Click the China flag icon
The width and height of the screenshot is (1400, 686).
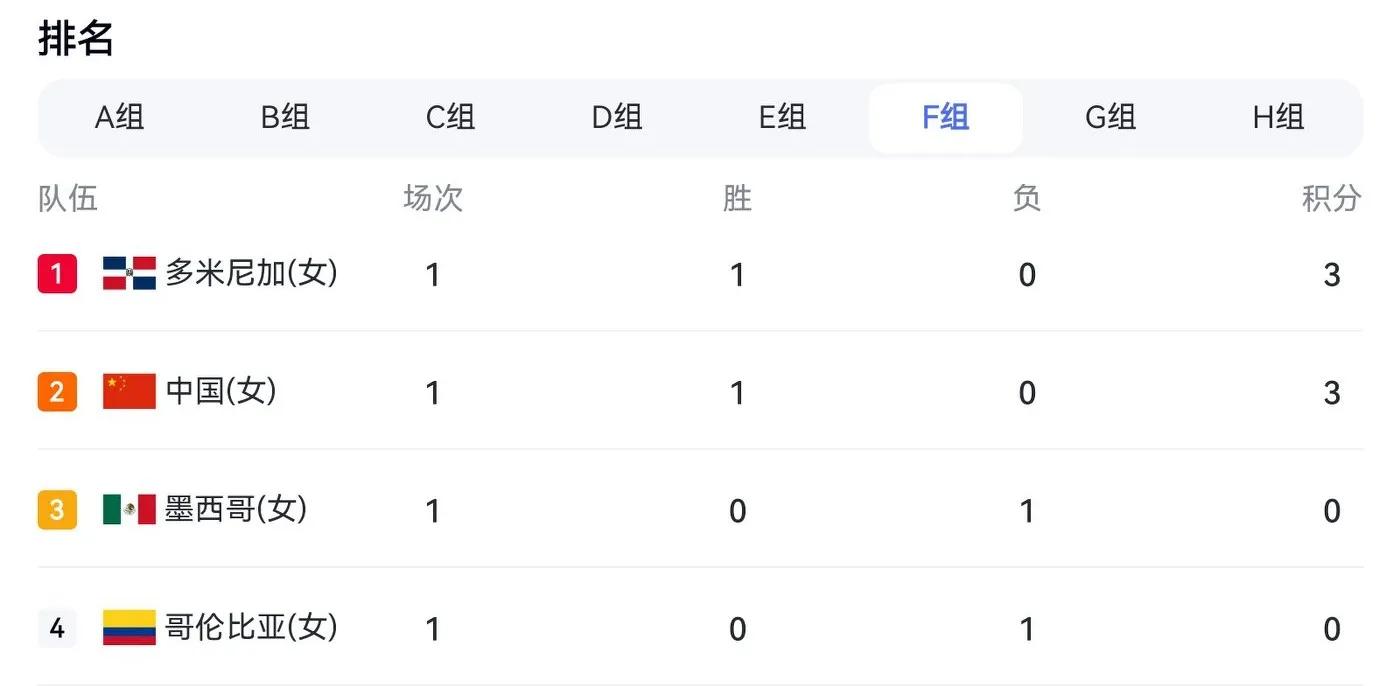[129, 391]
